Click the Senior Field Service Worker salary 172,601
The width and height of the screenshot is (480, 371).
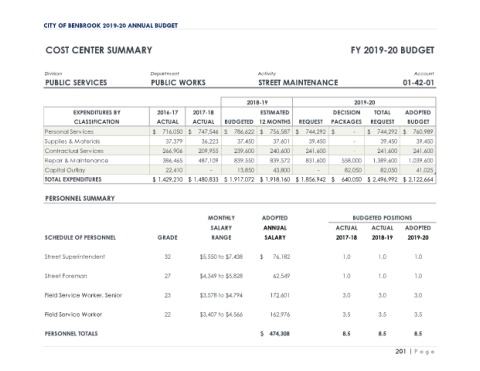(280, 295)
